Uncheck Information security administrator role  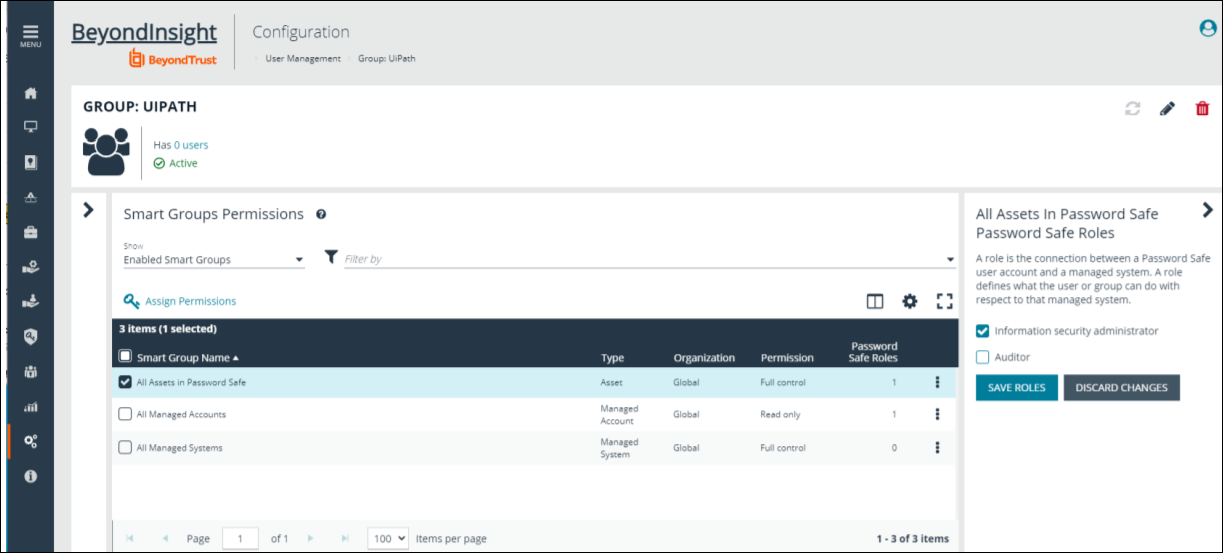[982, 331]
